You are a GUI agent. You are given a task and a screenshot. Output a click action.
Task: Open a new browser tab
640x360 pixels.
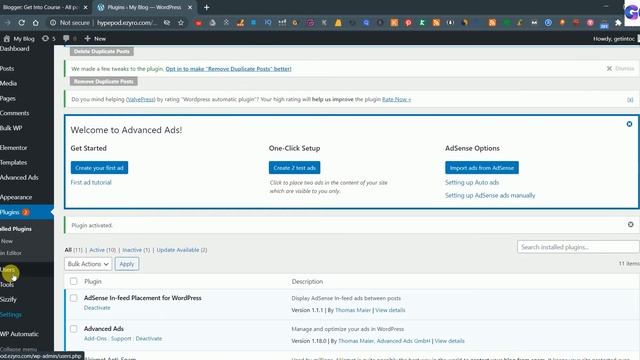point(207,7)
